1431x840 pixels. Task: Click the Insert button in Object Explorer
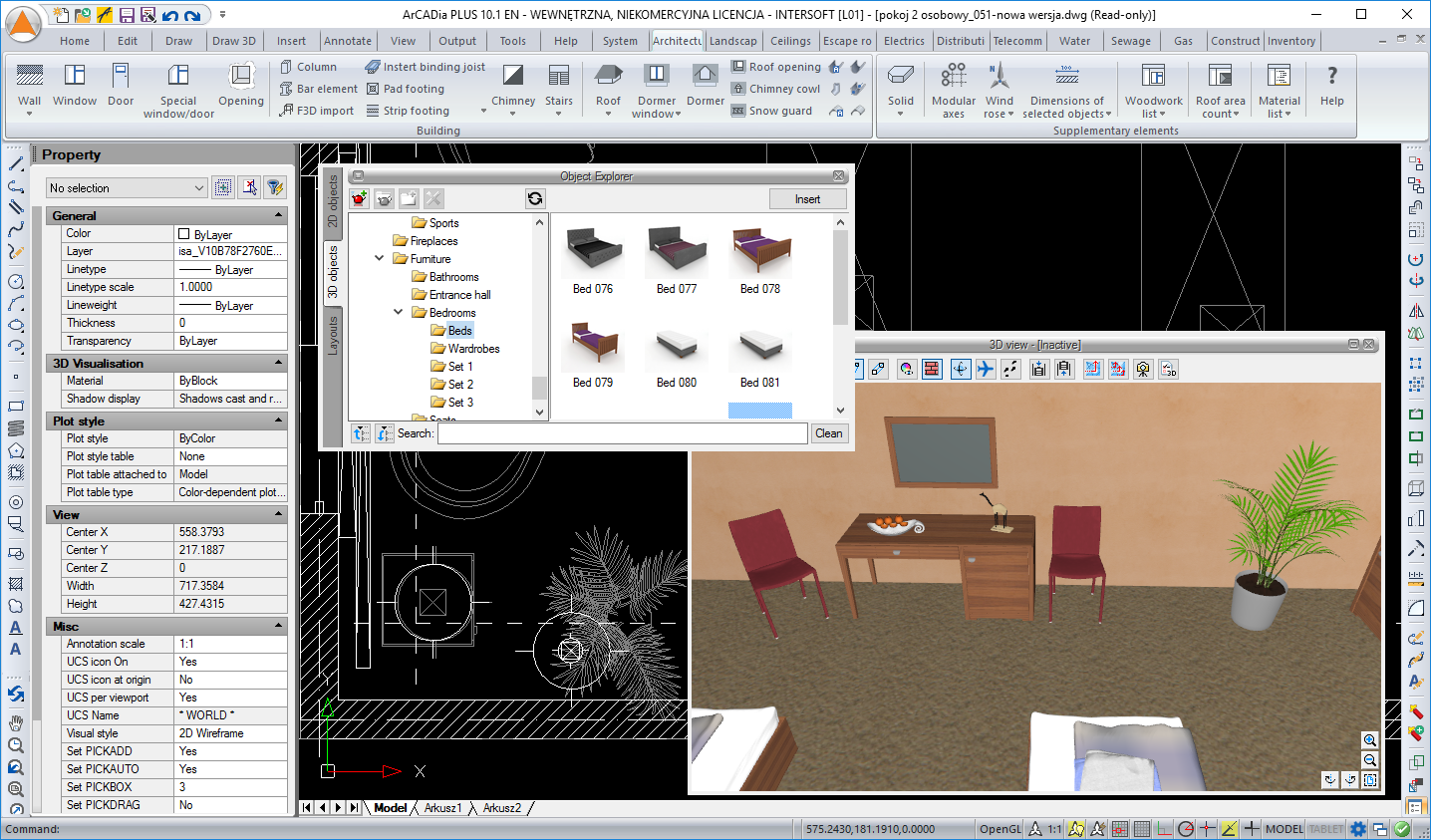[x=807, y=199]
